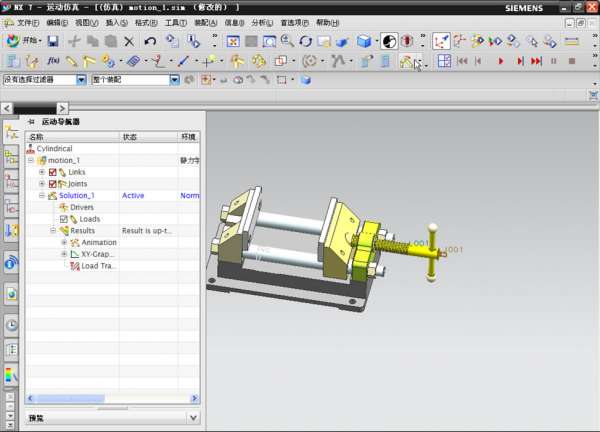Viewport: 600px width, 432px height.
Task: Click 'Active' status of Solution_1
Action: click(133, 196)
